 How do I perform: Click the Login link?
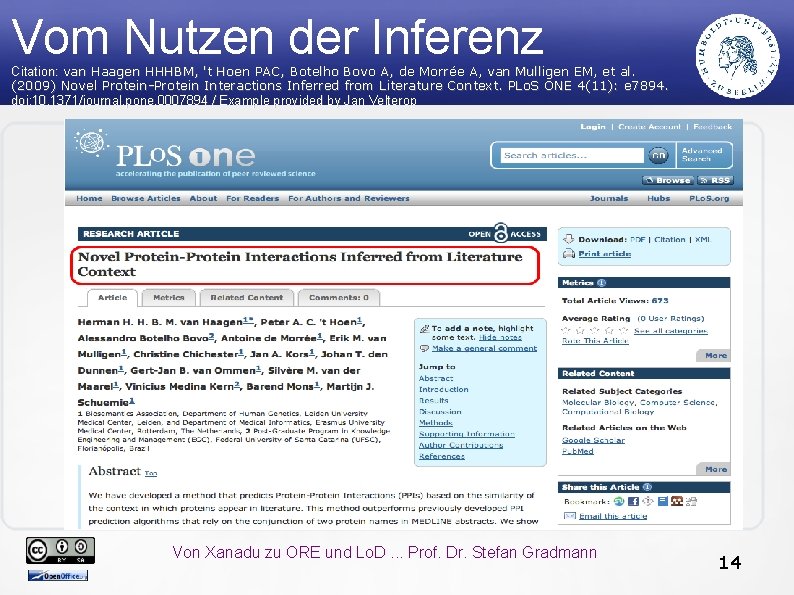593,127
